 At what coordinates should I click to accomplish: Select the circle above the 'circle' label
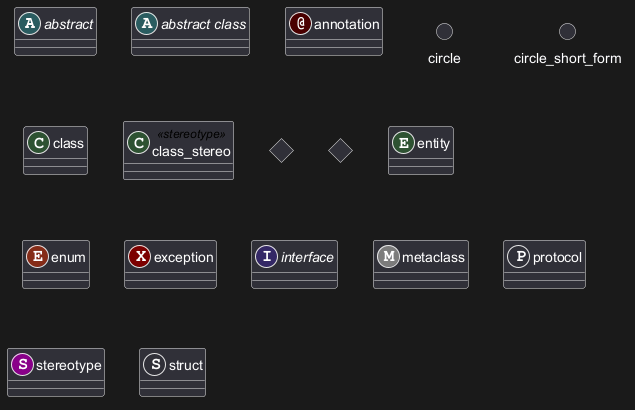[x=444, y=32]
